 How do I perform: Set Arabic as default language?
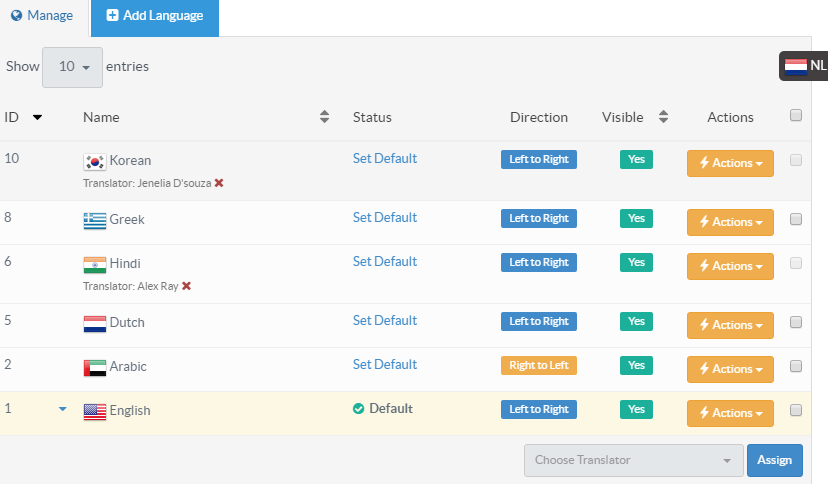[384, 365]
